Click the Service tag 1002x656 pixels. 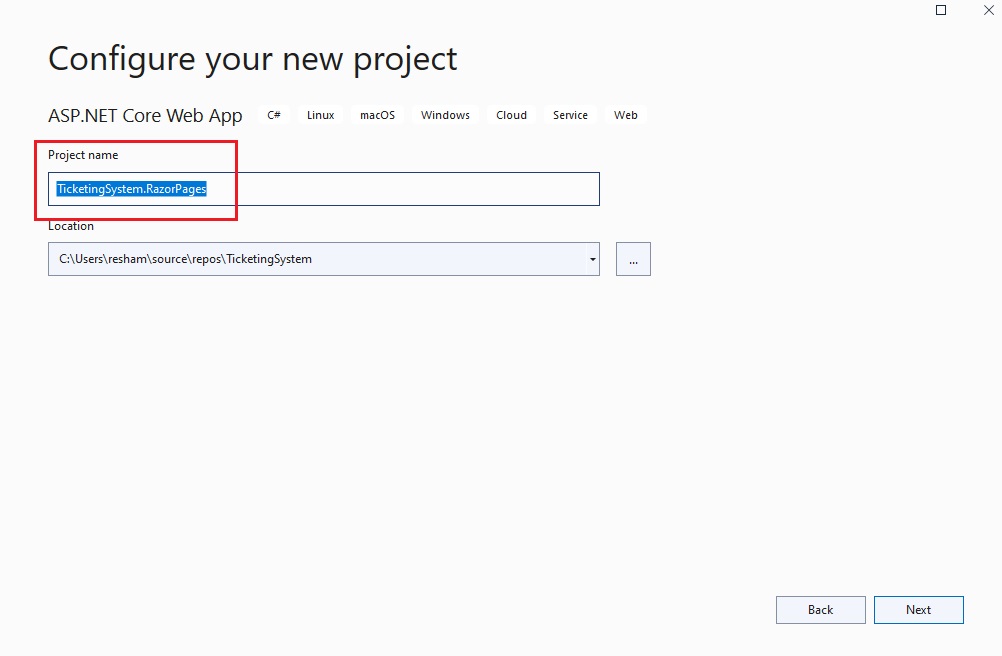(x=570, y=115)
